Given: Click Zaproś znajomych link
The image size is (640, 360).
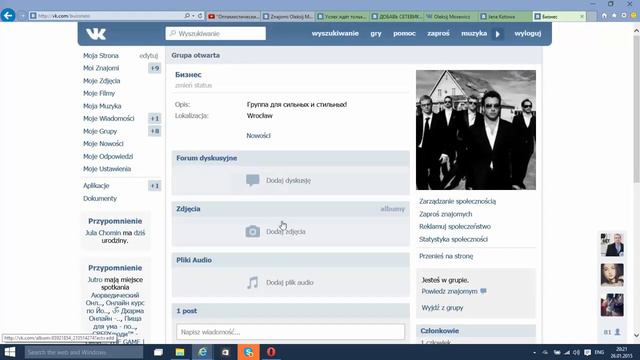Looking at the screenshot, I should (445, 214).
